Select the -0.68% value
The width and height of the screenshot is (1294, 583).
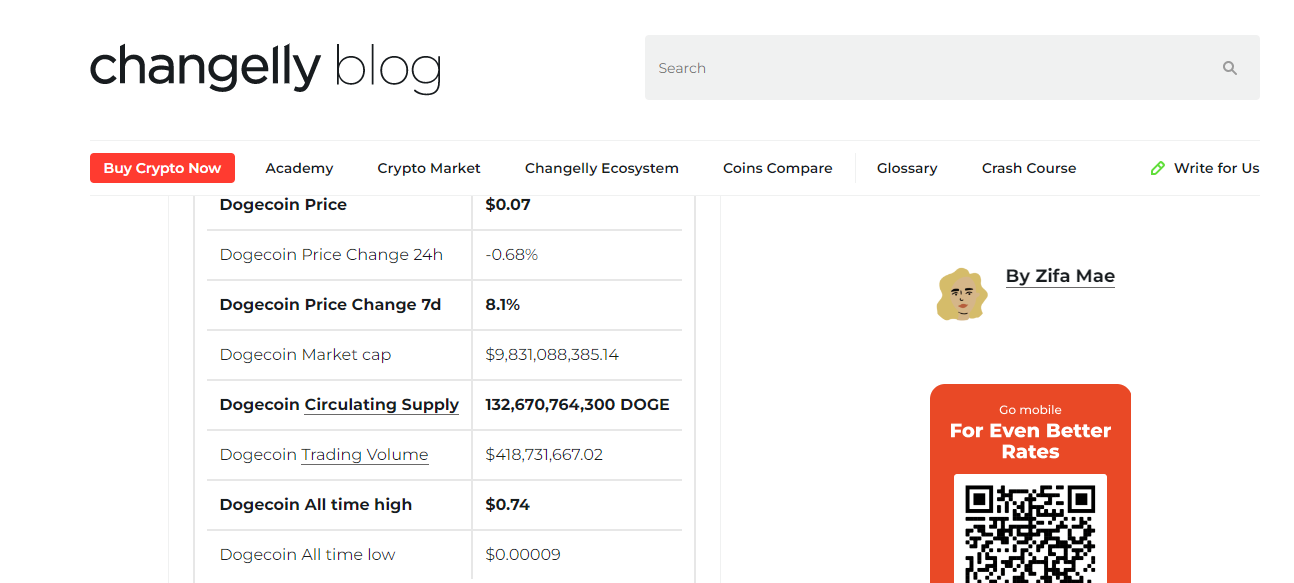(x=512, y=255)
